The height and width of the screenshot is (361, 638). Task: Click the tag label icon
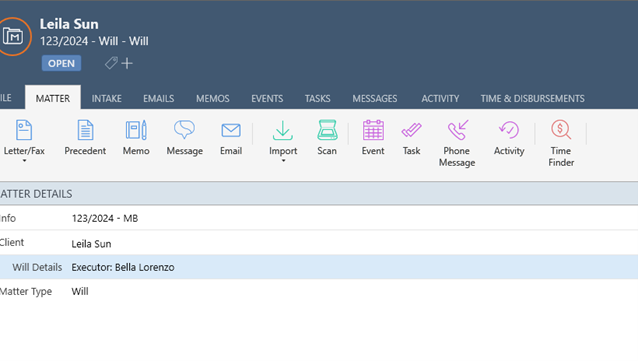click(111, 63)
